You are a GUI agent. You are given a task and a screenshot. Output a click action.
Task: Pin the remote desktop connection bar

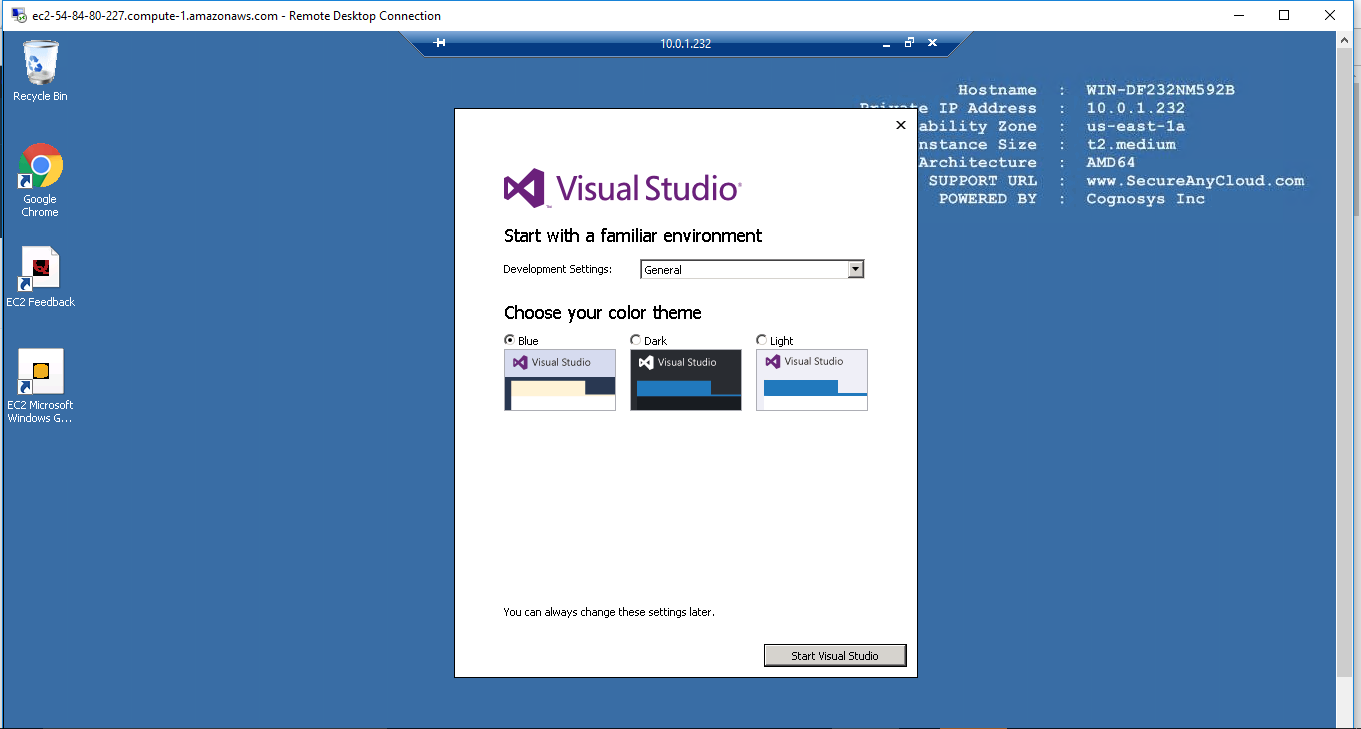point(439,43)
